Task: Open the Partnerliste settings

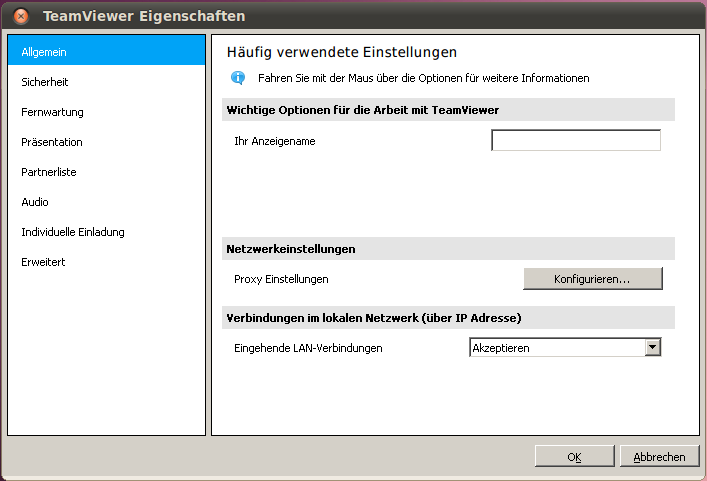Action: [x=49, y=172]
